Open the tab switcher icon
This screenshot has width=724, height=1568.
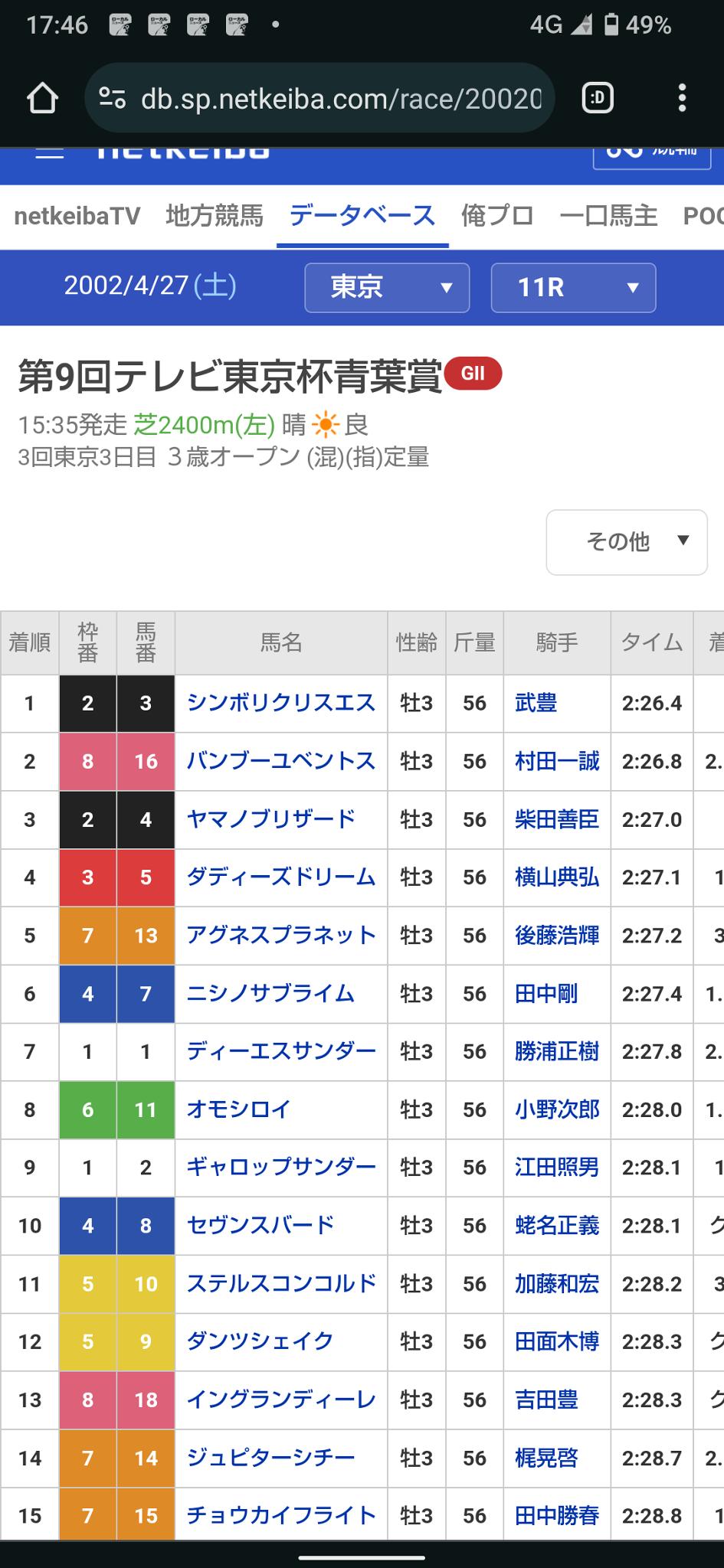click(598, 99)
